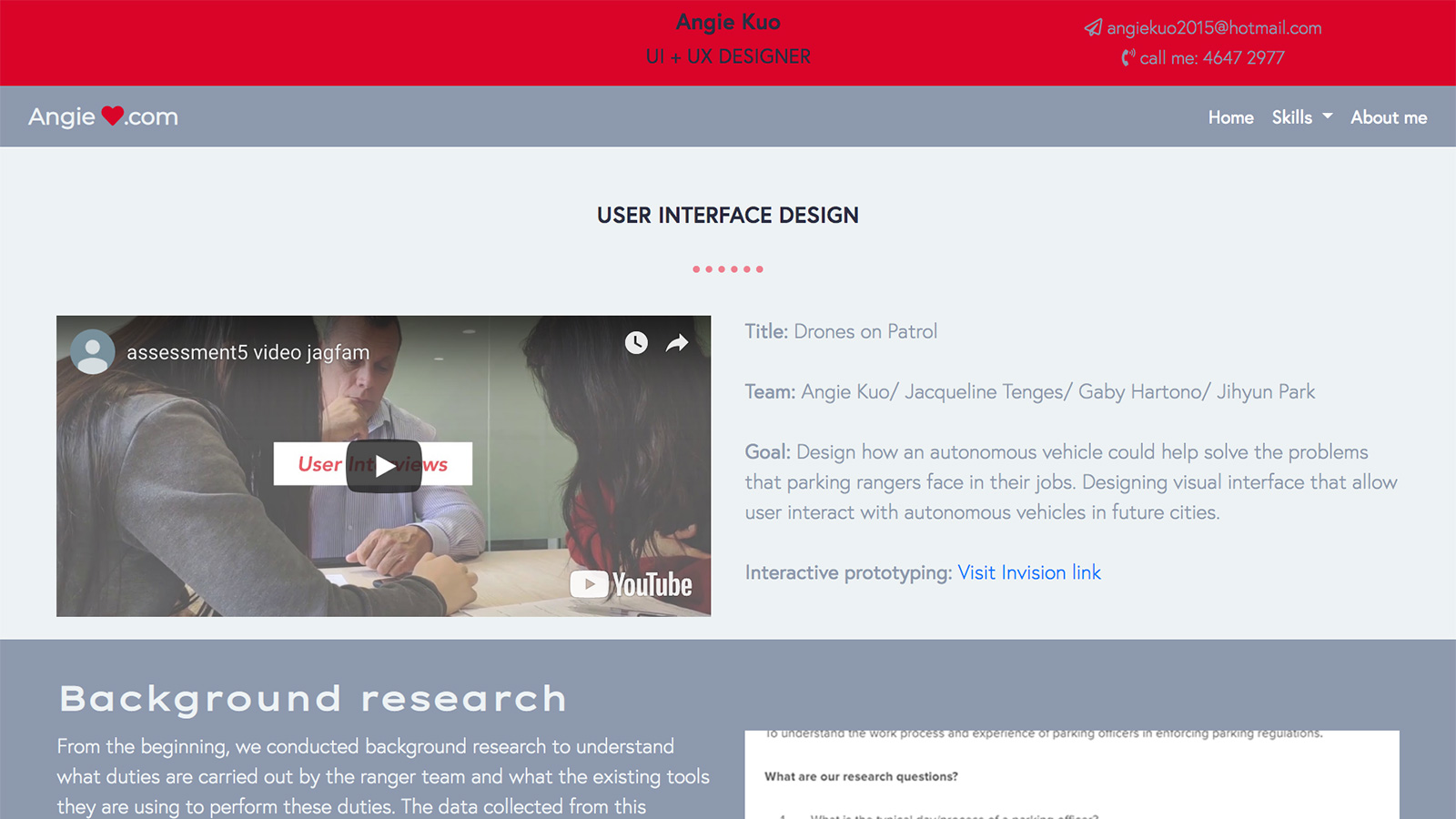Click the Watch later clock icon

[636, 342]
